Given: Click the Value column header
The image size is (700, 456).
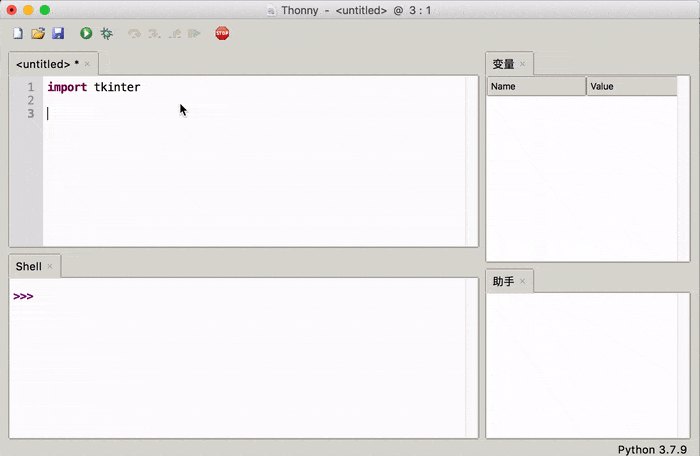Looking at the screenshot, I should click(631, 87).
